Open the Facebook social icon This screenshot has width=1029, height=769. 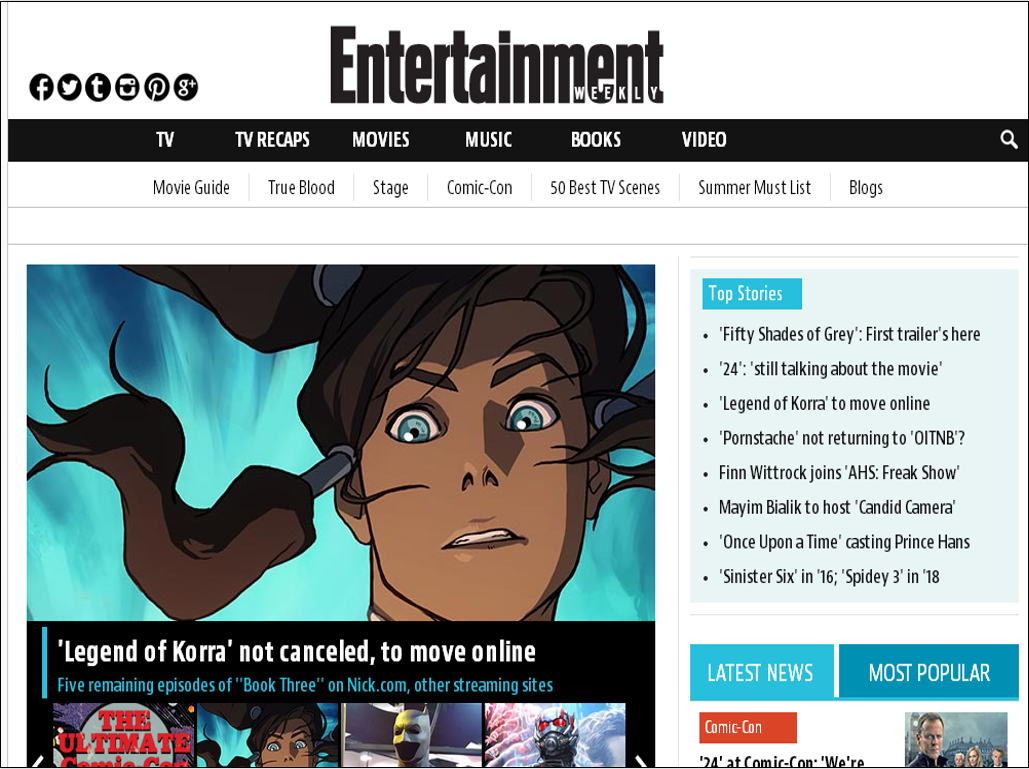point(41,87)
